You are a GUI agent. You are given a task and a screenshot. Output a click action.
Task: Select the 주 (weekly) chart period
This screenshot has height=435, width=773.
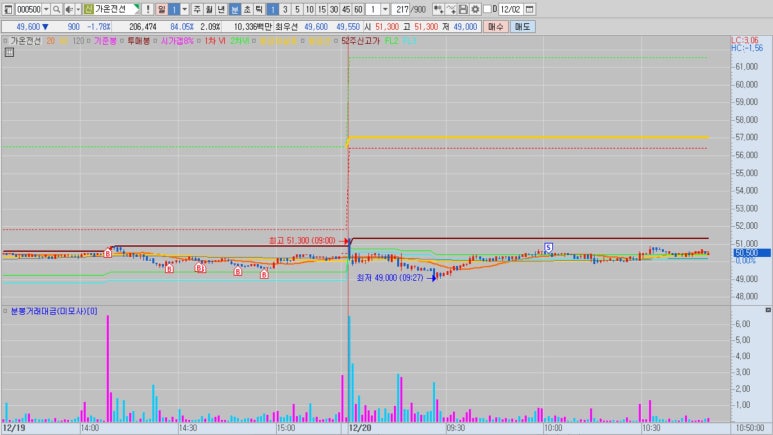[197, 9]
